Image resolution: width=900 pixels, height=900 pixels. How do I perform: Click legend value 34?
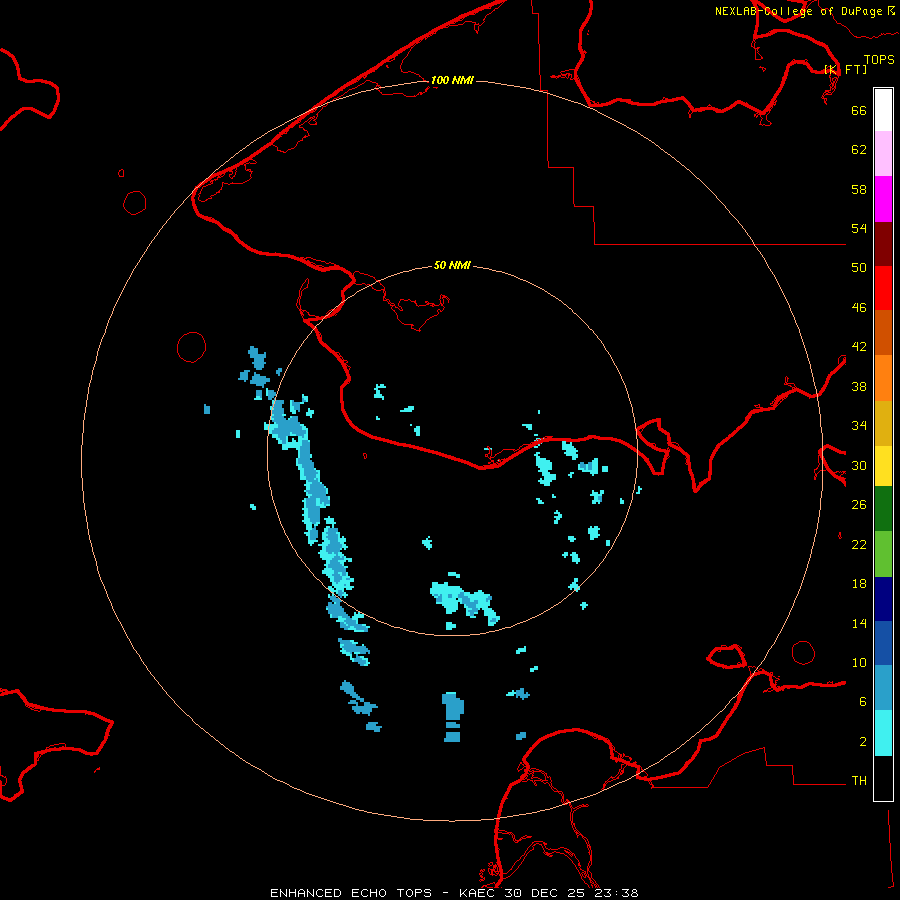point(859,426)
